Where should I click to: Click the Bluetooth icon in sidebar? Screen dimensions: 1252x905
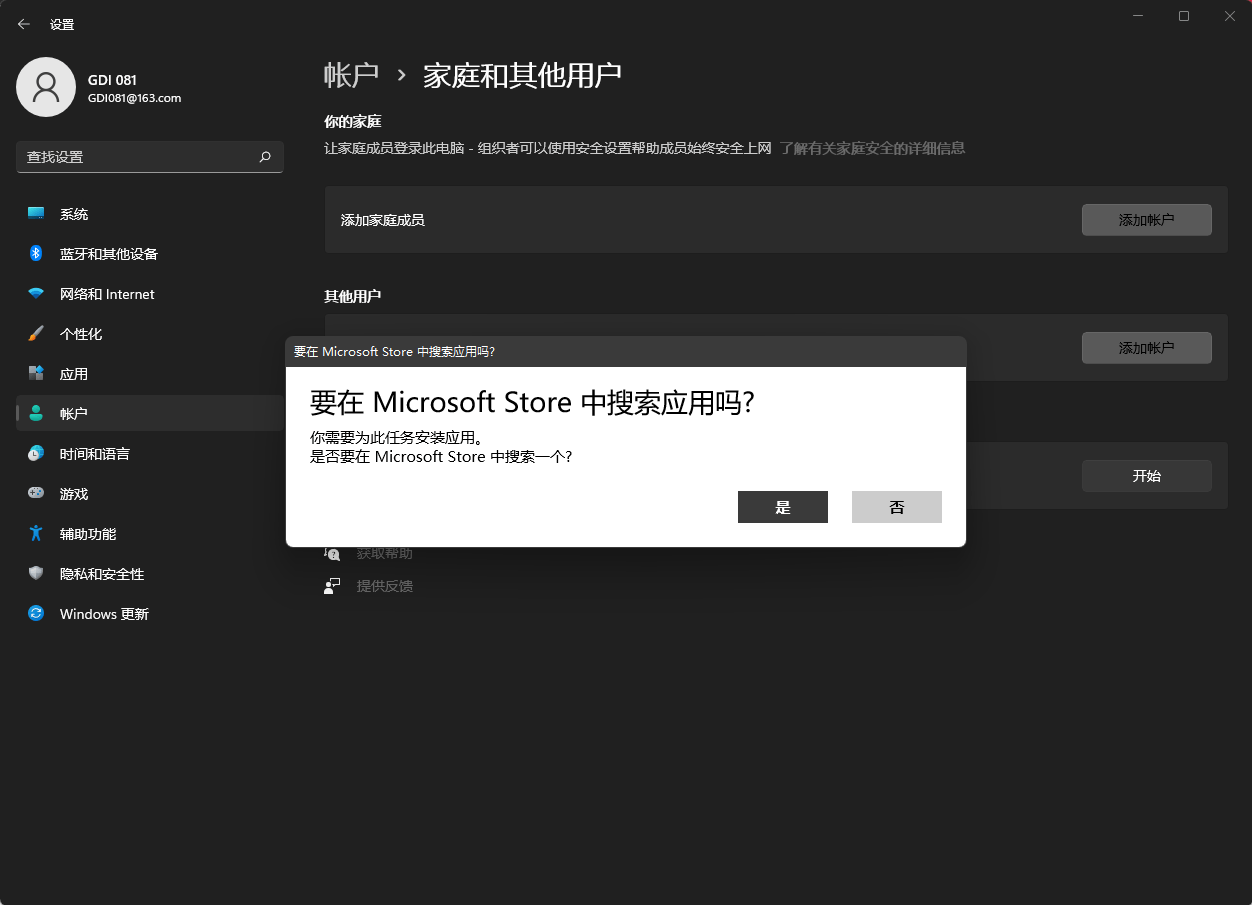pyautogui.click(x=36, y=254)
